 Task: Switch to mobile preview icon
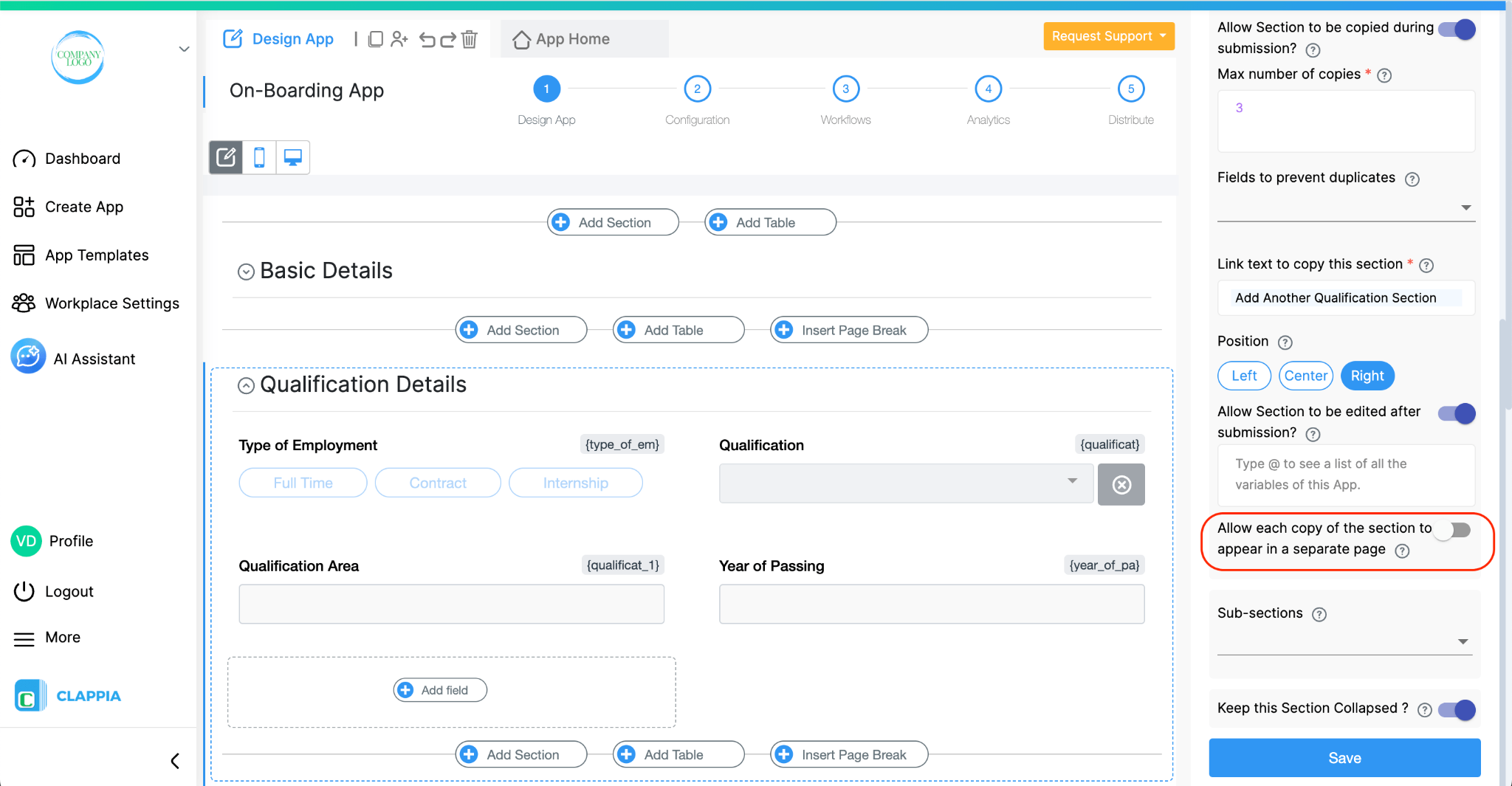[259, 156]
